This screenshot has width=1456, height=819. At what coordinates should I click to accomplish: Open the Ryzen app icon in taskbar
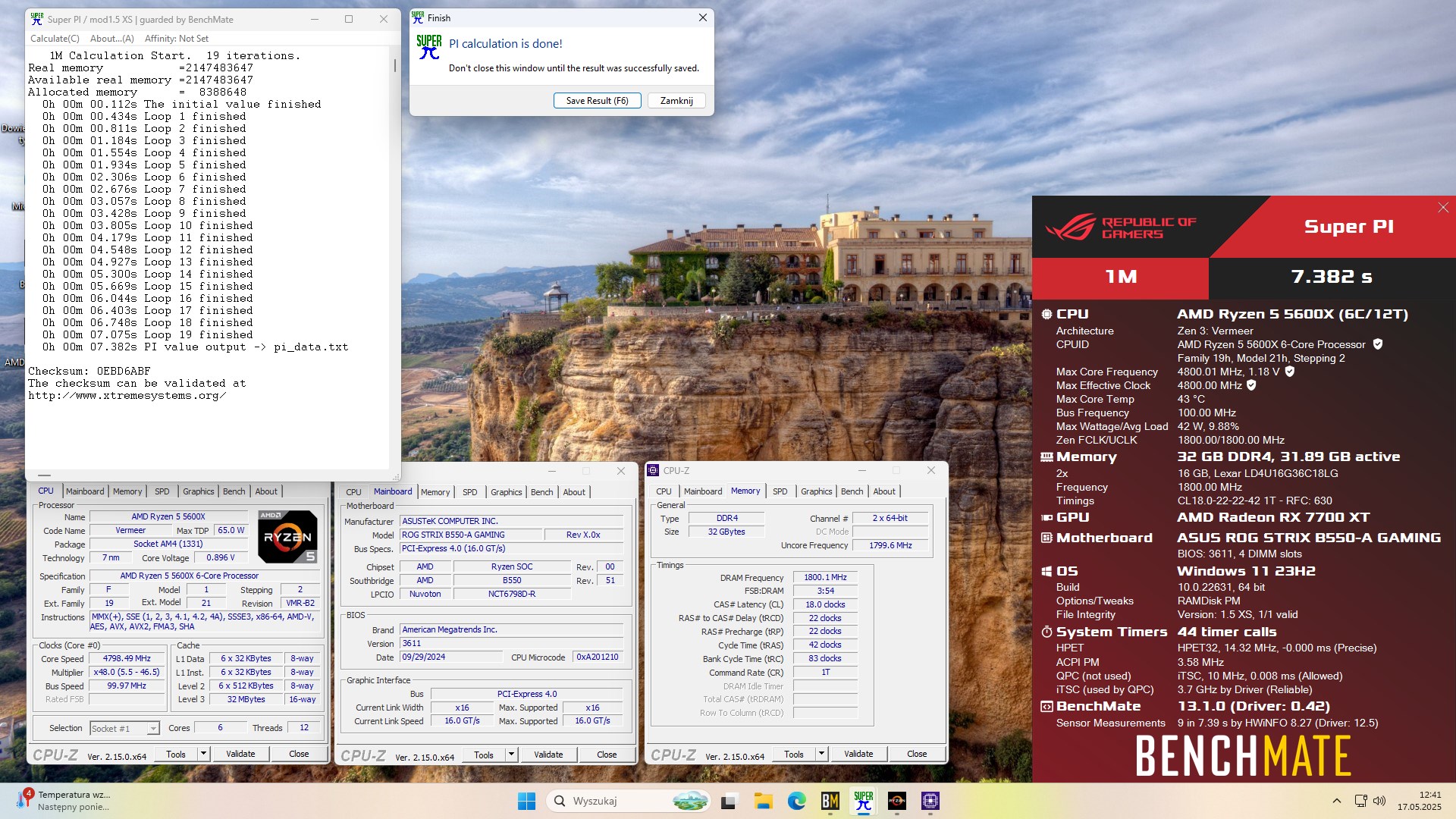pyautogui.click(x=897, y=801)
